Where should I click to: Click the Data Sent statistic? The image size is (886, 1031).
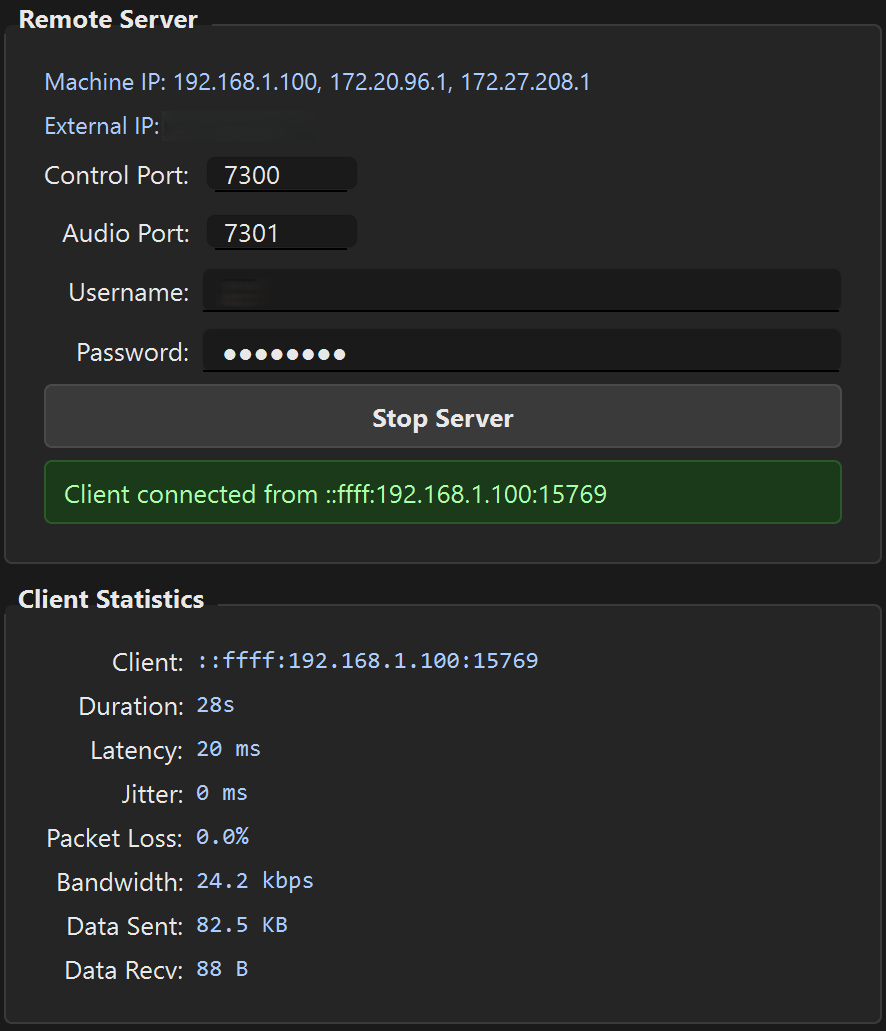coord(242,924)
